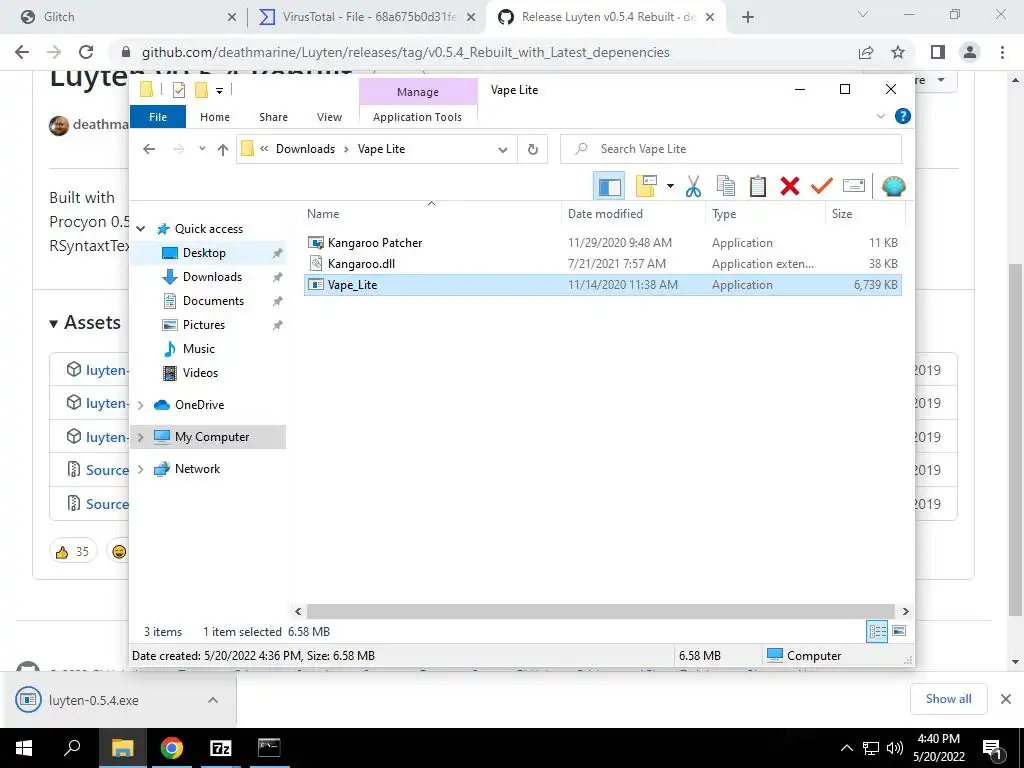1024x768 pixels.
Task: Open the View ribbon tab
Action: [x=329, y=117]
